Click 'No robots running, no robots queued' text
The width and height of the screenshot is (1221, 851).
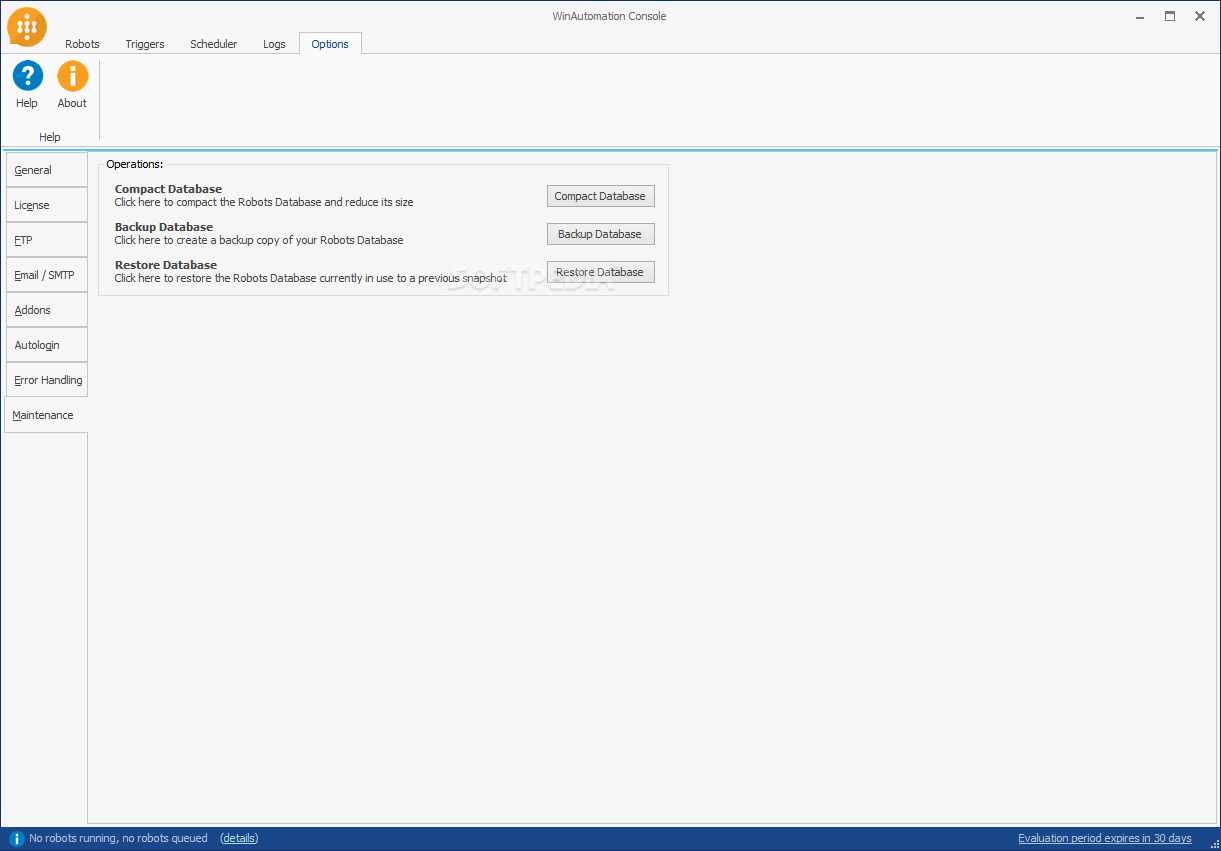pos(119,838)
